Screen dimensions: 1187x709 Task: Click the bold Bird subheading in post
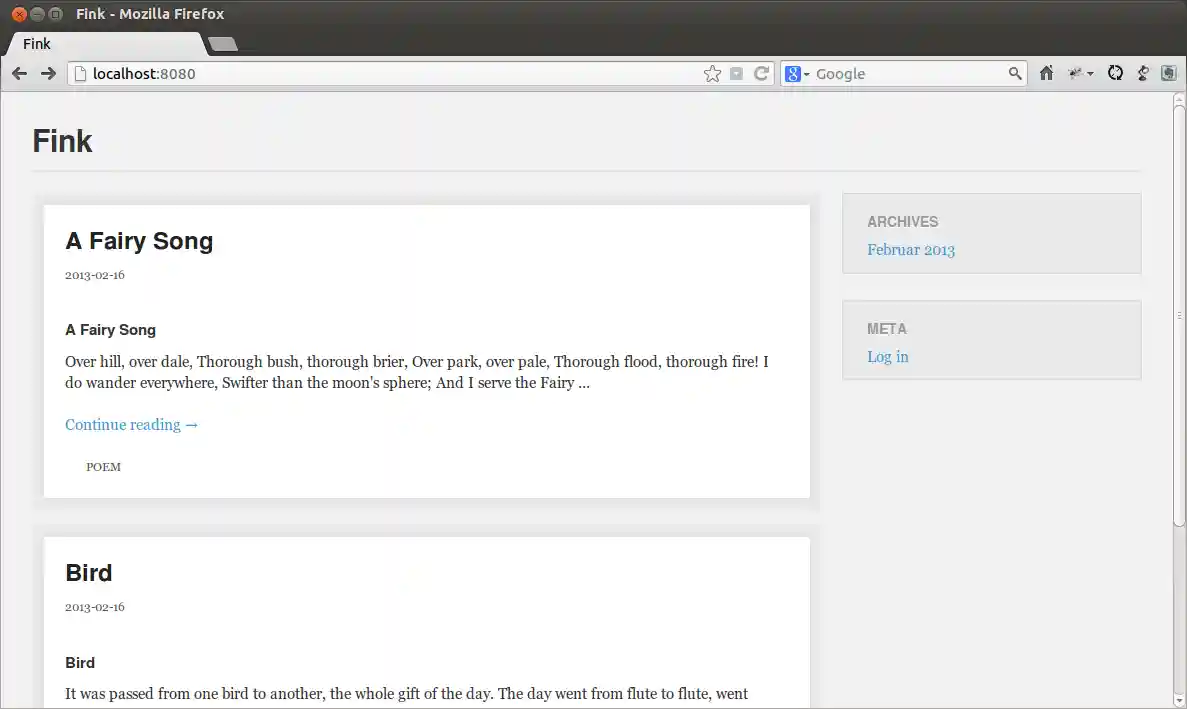pyautogui.click(x=79, y=663)
